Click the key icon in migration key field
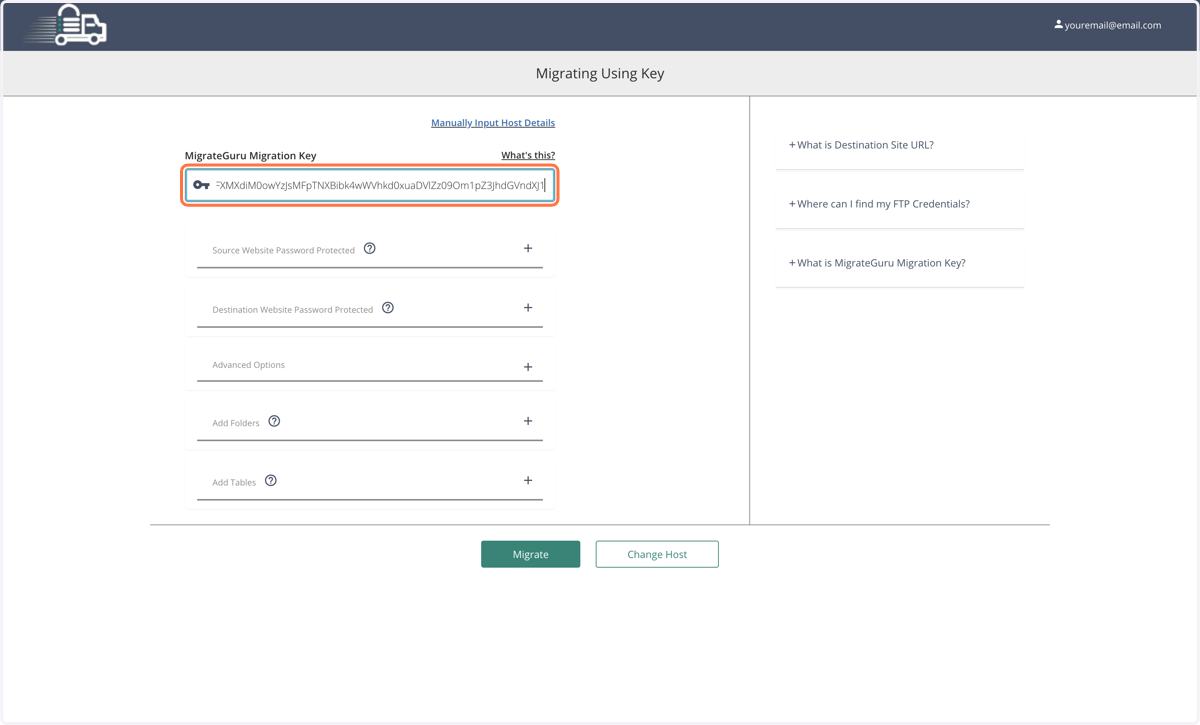This screenshot has height=725, width=1200. point(201,185)
